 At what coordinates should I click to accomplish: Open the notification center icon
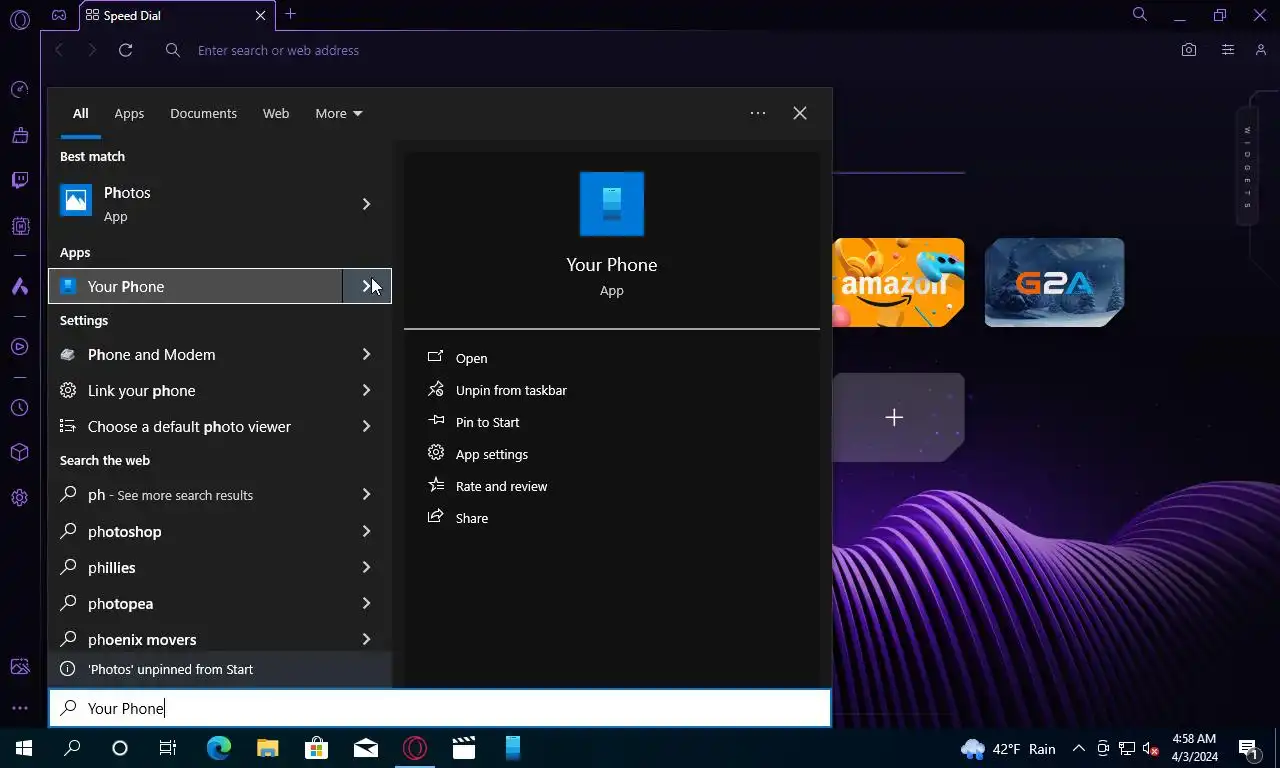coord(1249,748)
